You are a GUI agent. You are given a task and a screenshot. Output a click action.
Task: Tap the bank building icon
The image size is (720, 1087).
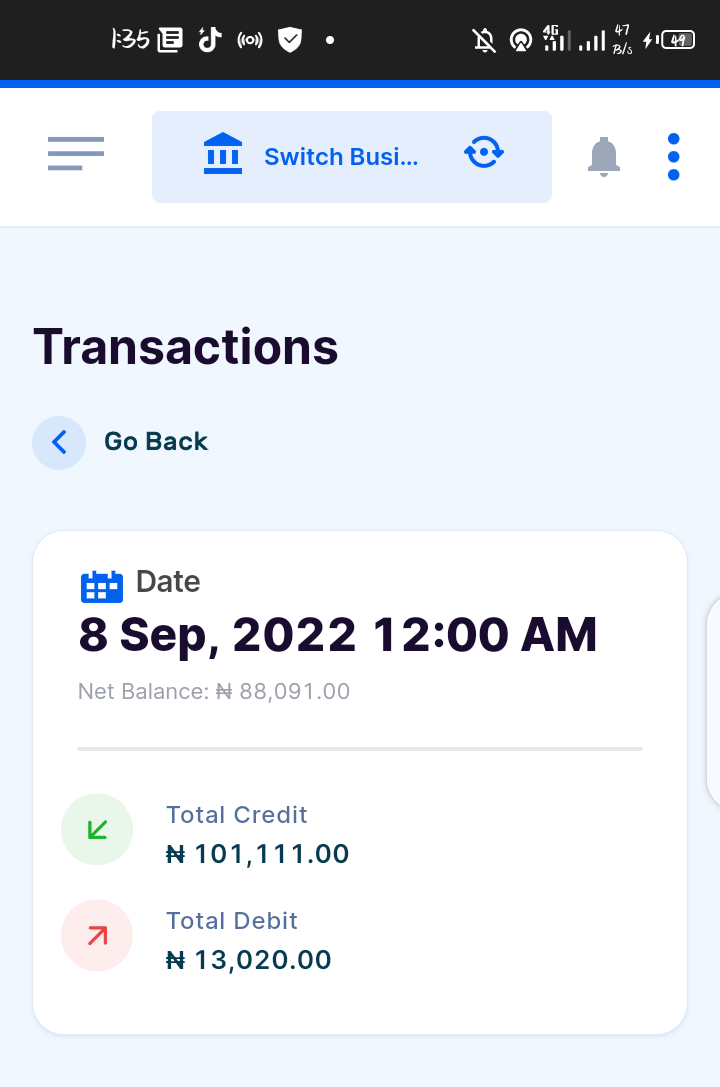click(222, 155)
